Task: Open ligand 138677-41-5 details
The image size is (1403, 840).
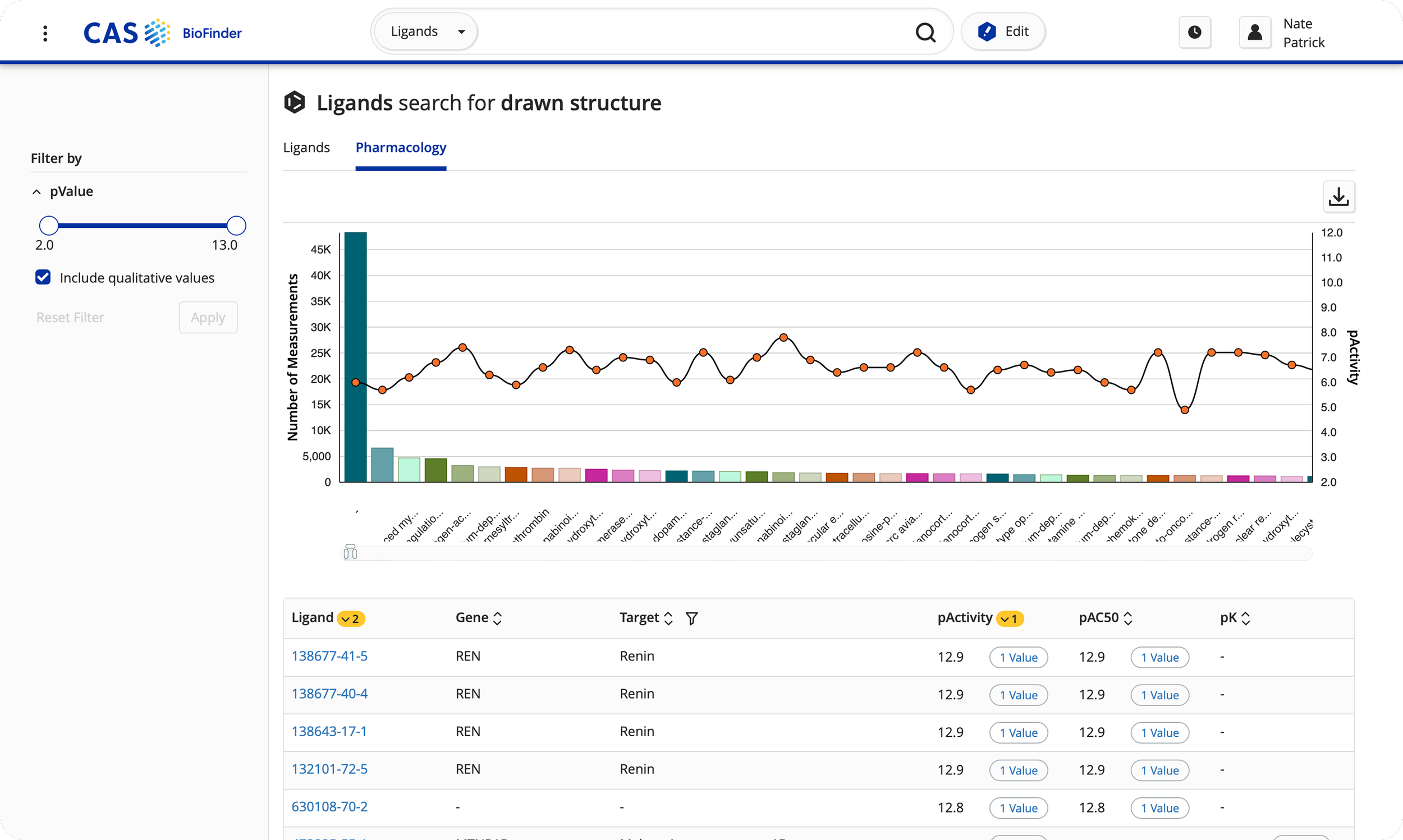Action: (329, 655)
